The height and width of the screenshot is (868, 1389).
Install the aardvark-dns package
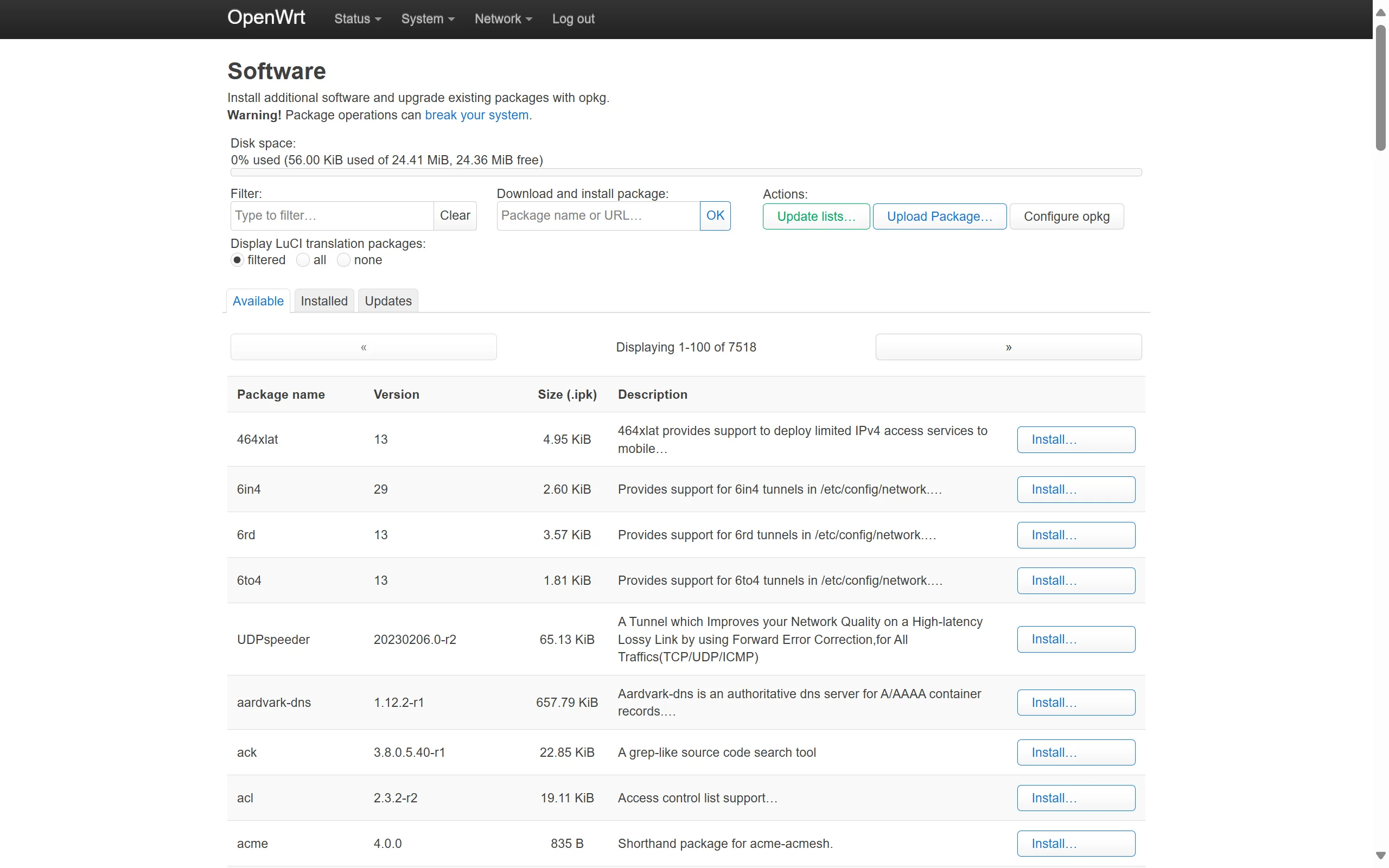(1076, 702)
